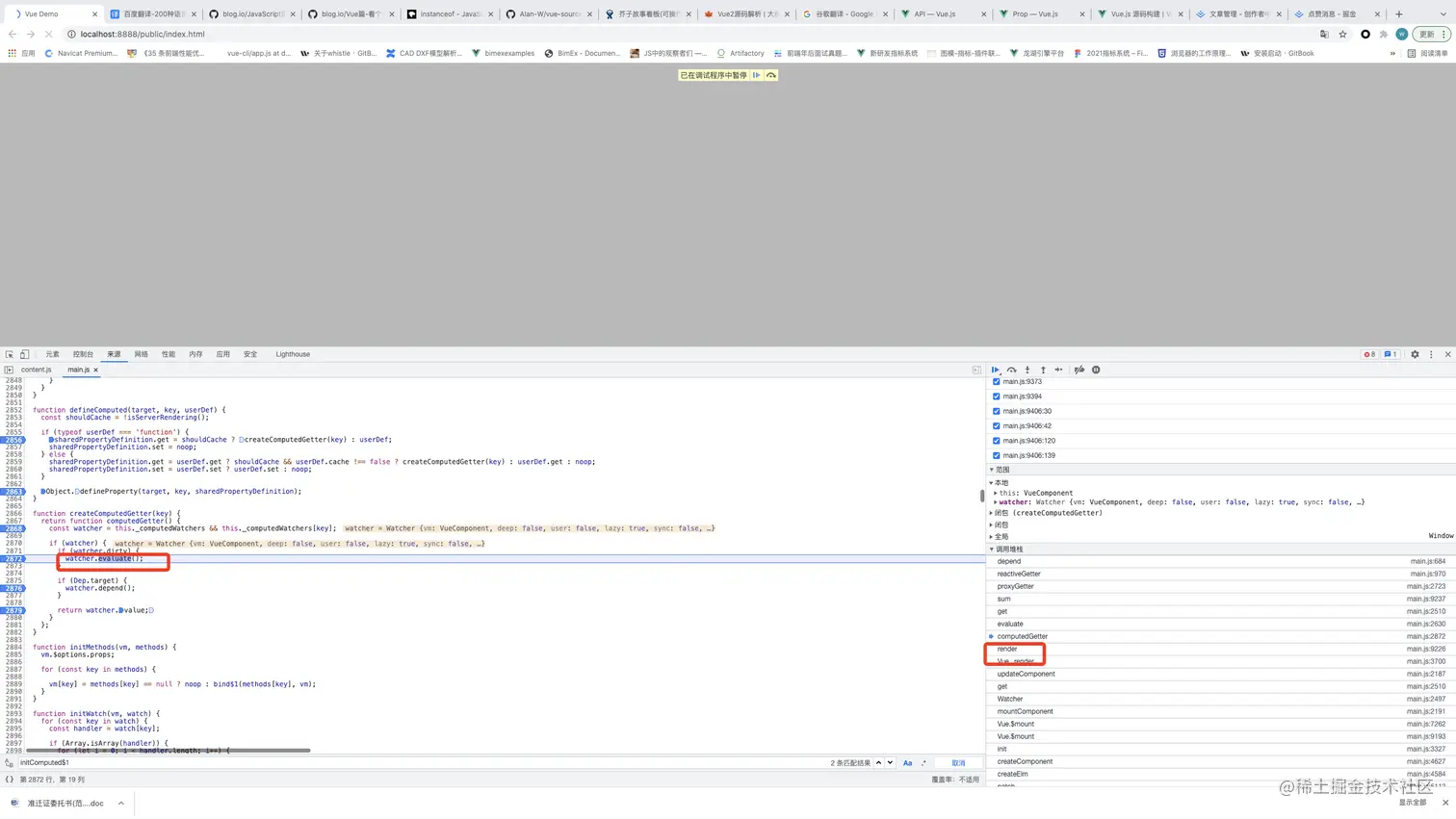The height and width of the screenshot is (819, 1456).
Task: Open download item options chevron
Action: coord(121,804)
